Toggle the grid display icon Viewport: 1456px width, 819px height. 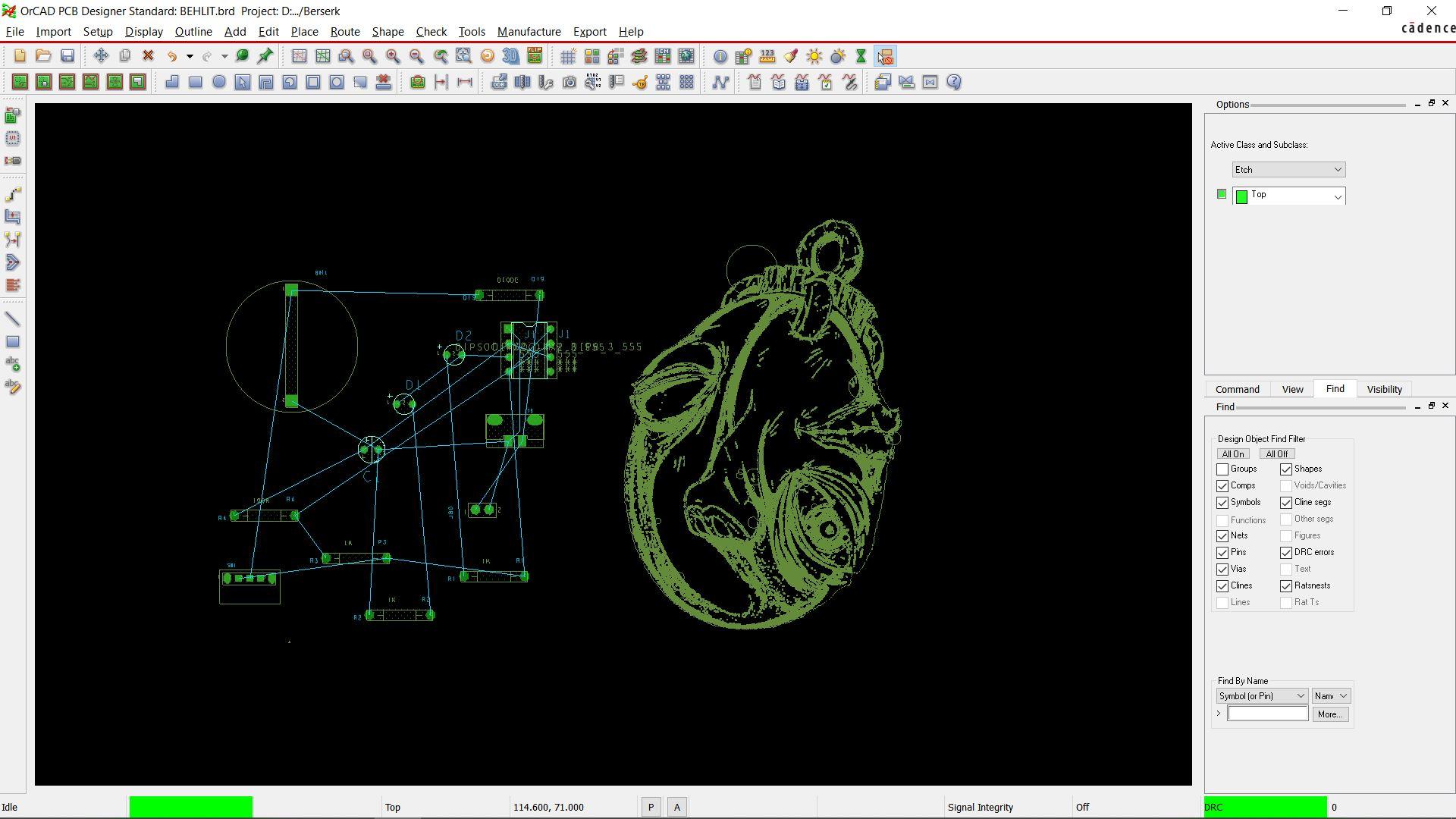point(567,56)
